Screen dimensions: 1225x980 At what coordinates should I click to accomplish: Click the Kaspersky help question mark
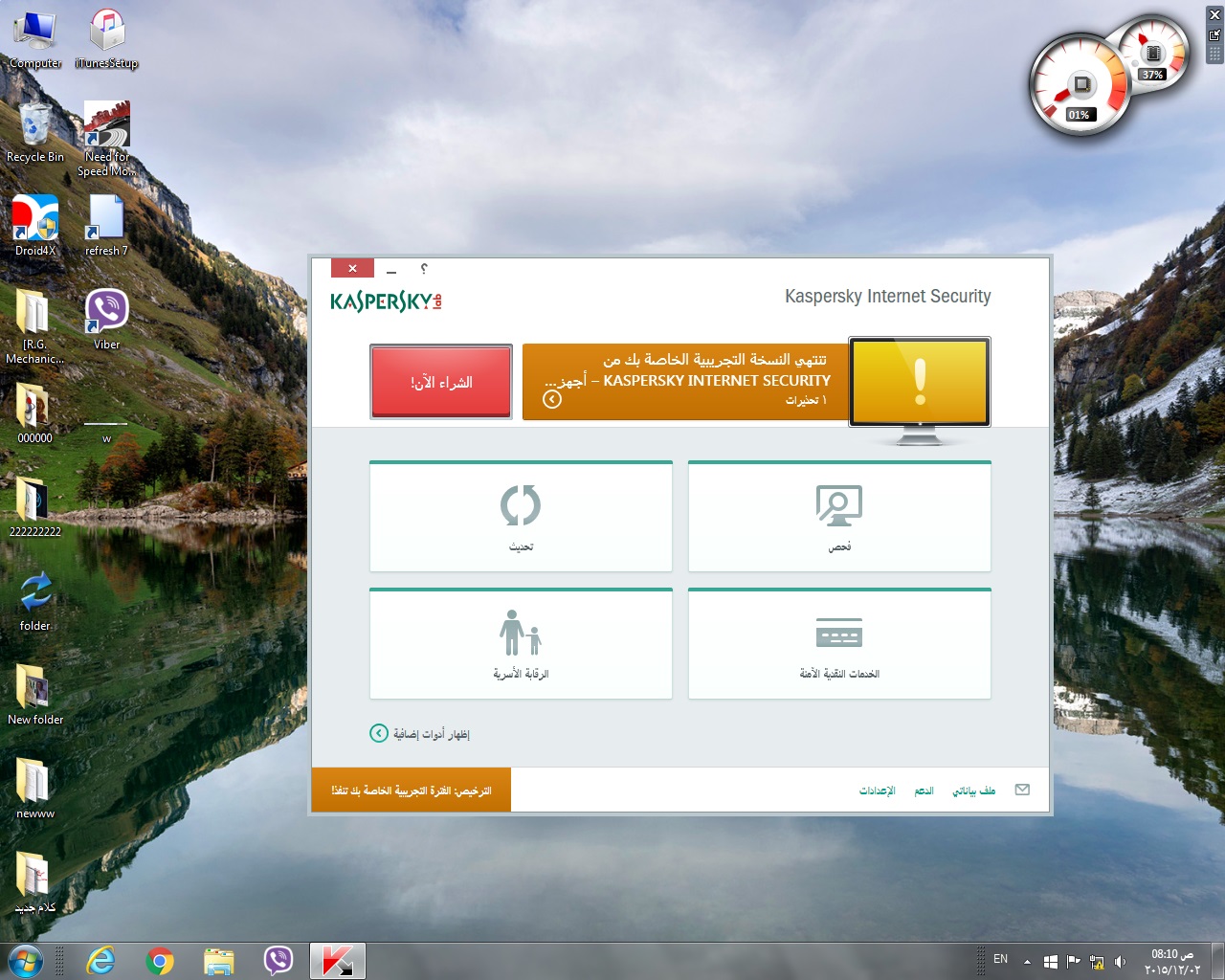pos(424,269)
